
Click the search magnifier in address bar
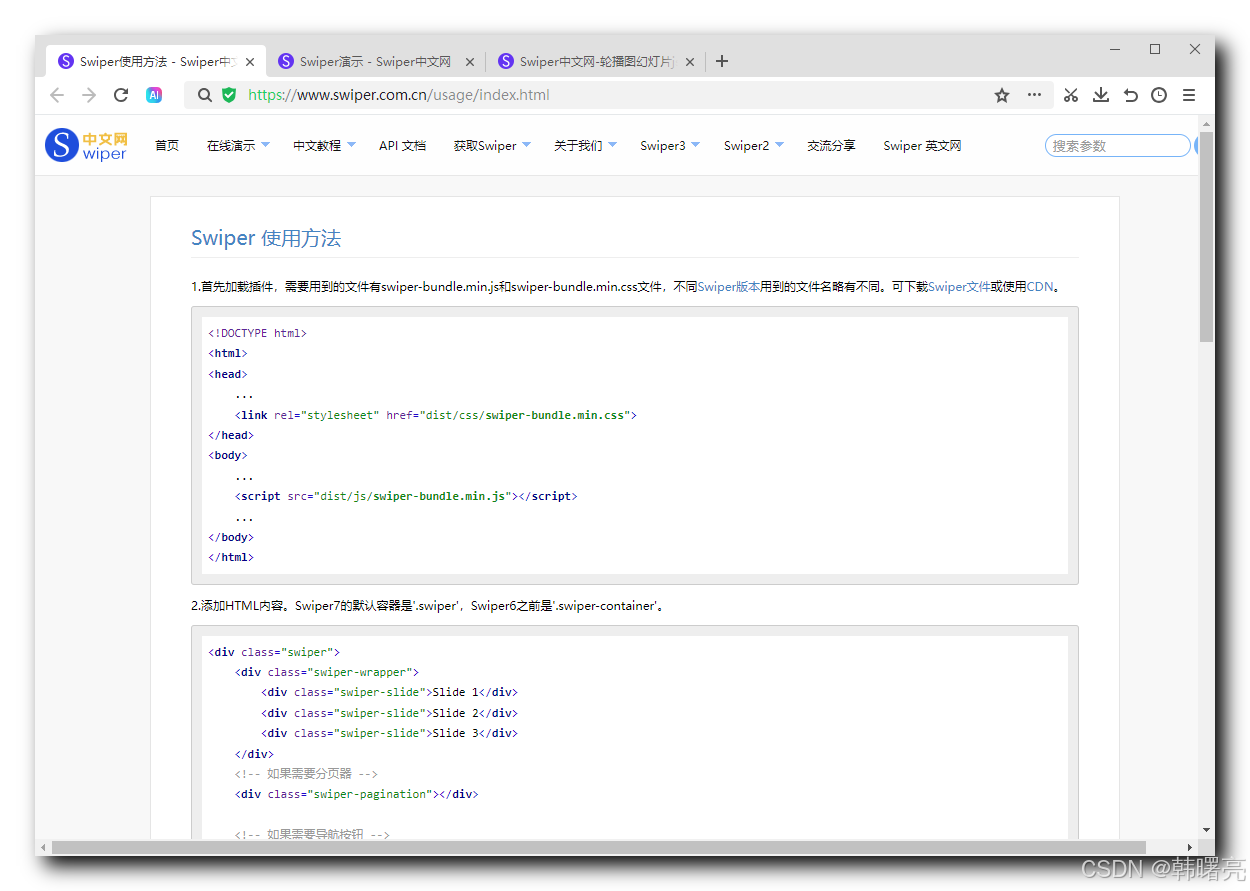tap(204, 95)
